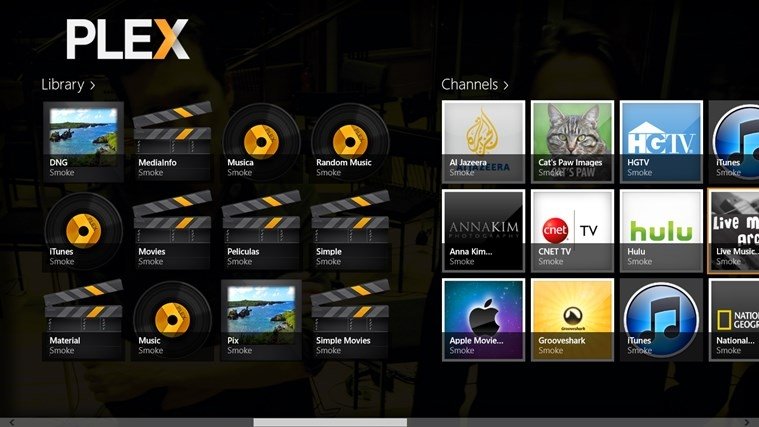The width and height of the screenshot is (759, 427).
Task: Open the top-row iTunes channel tile
Action: point(734,142)
